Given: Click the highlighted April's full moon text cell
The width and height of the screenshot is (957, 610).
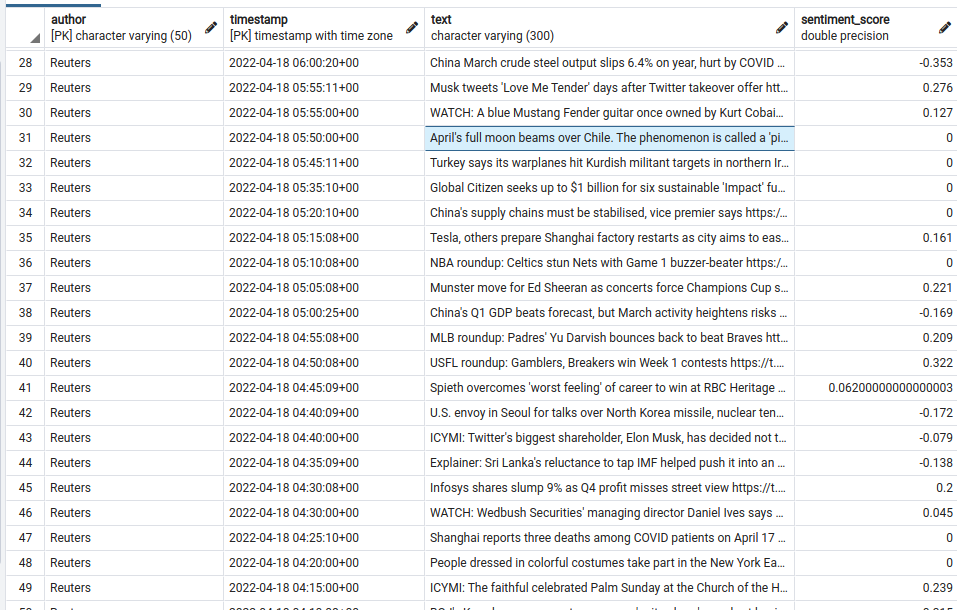Looking at the screenshot, I should pyautogui.click(x=610, y=137).
